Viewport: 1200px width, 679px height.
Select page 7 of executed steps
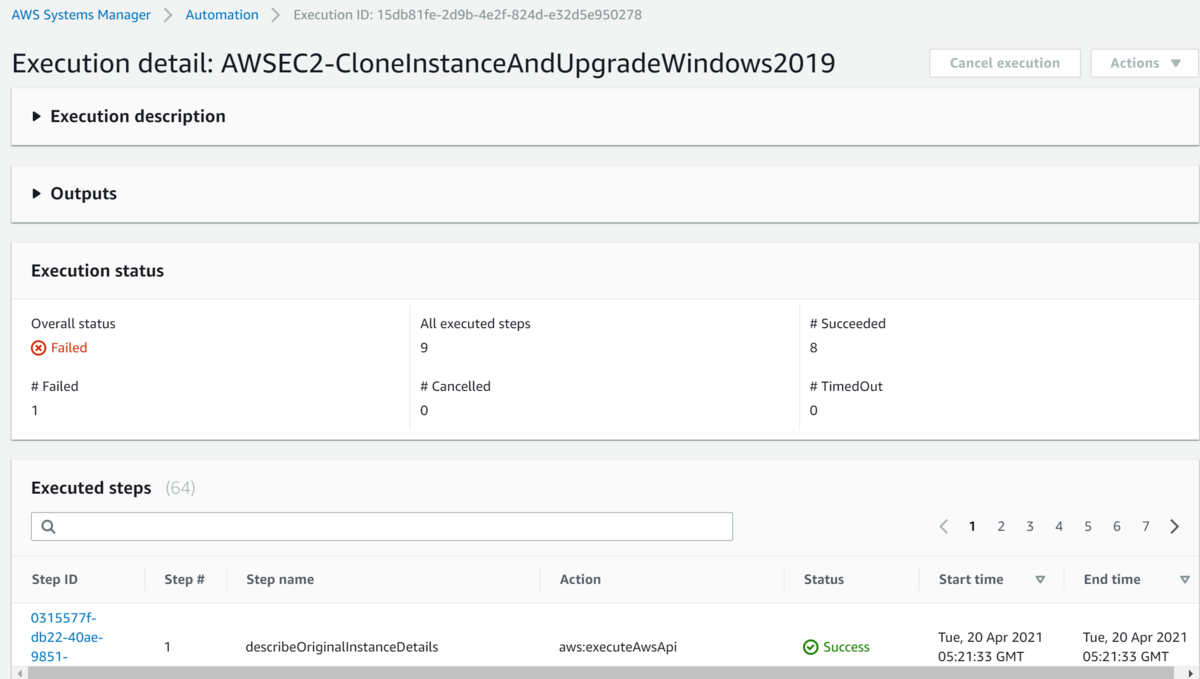pyautogui.click(x=1146, y=527)
